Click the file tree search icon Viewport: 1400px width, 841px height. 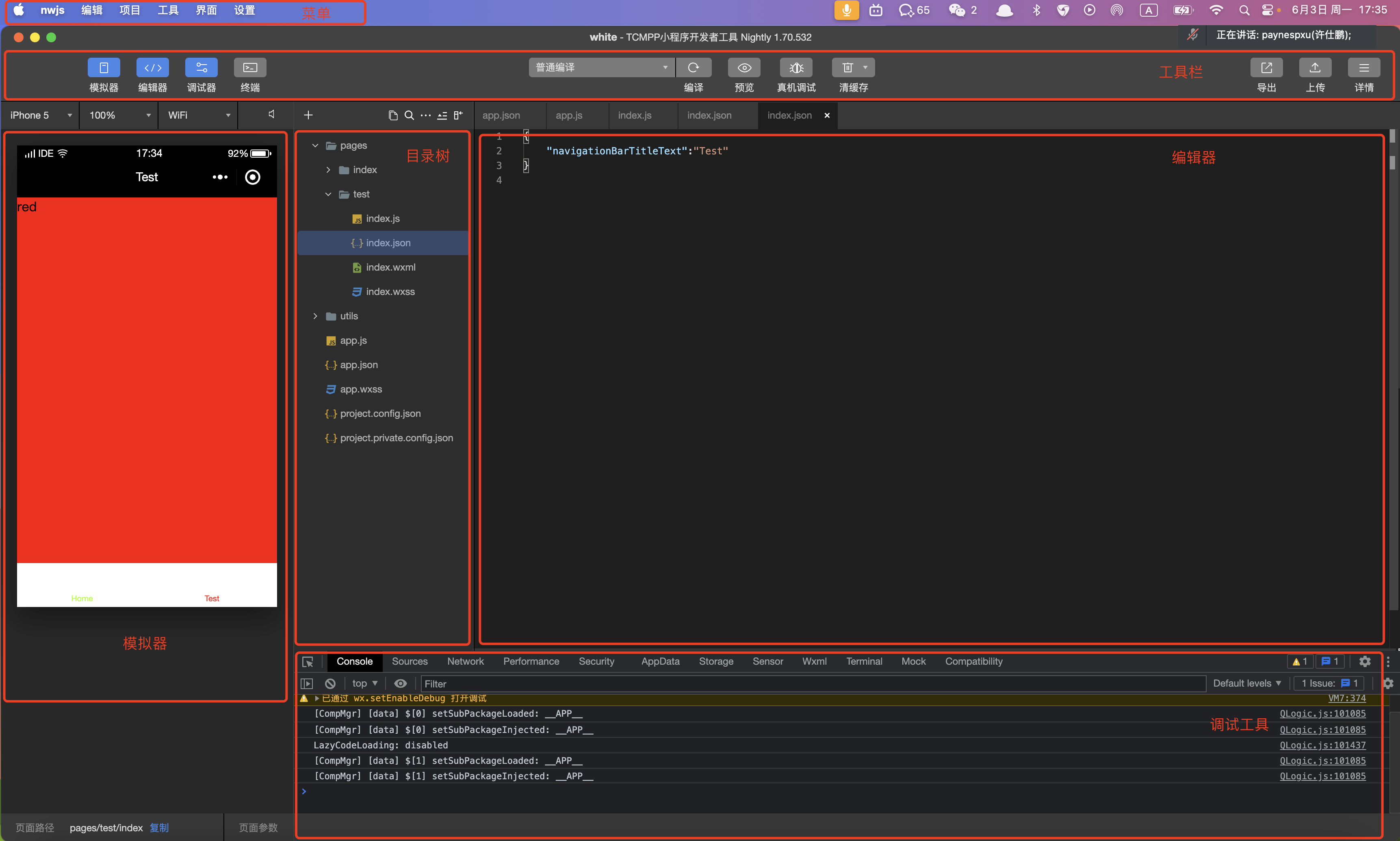click(x=409, y=115)
